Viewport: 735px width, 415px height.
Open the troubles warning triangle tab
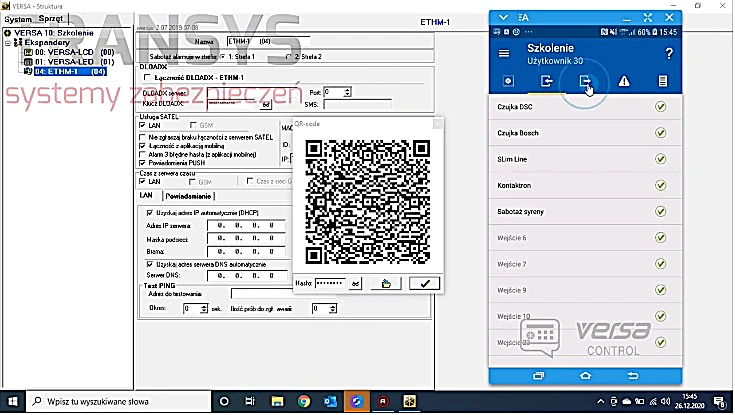(x=624, y=81)
